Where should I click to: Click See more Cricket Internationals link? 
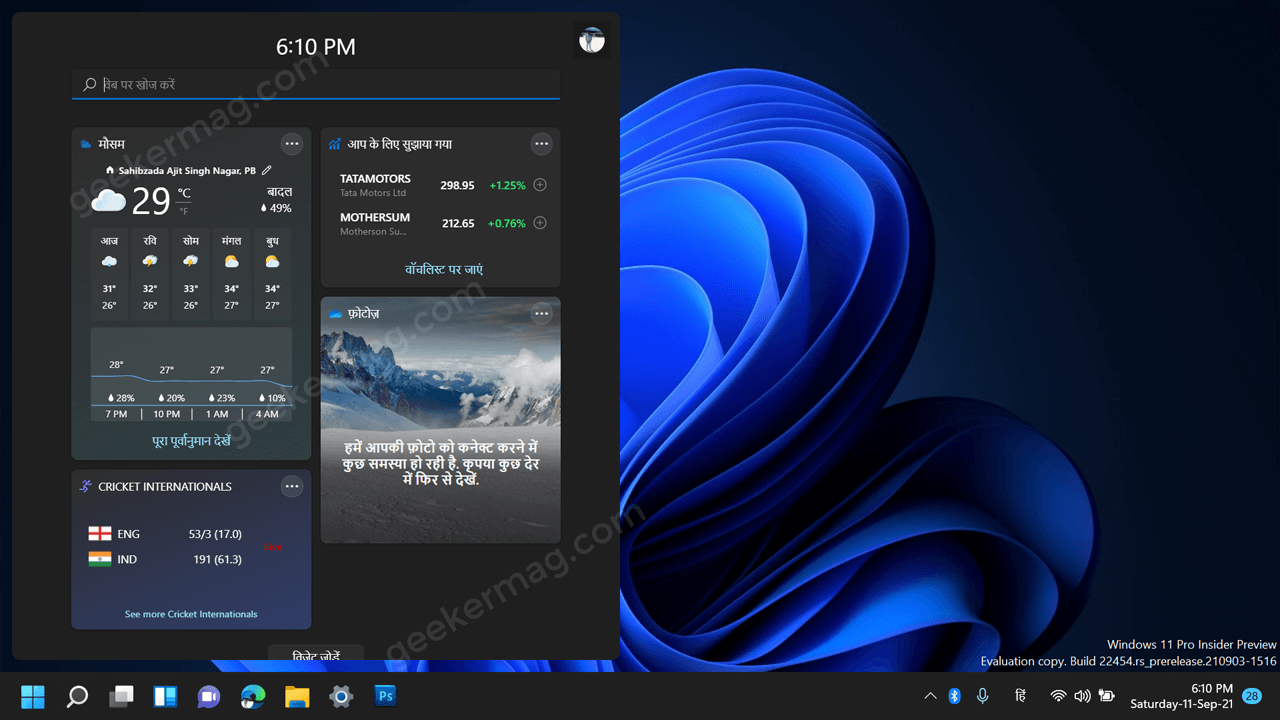point(191,614)
